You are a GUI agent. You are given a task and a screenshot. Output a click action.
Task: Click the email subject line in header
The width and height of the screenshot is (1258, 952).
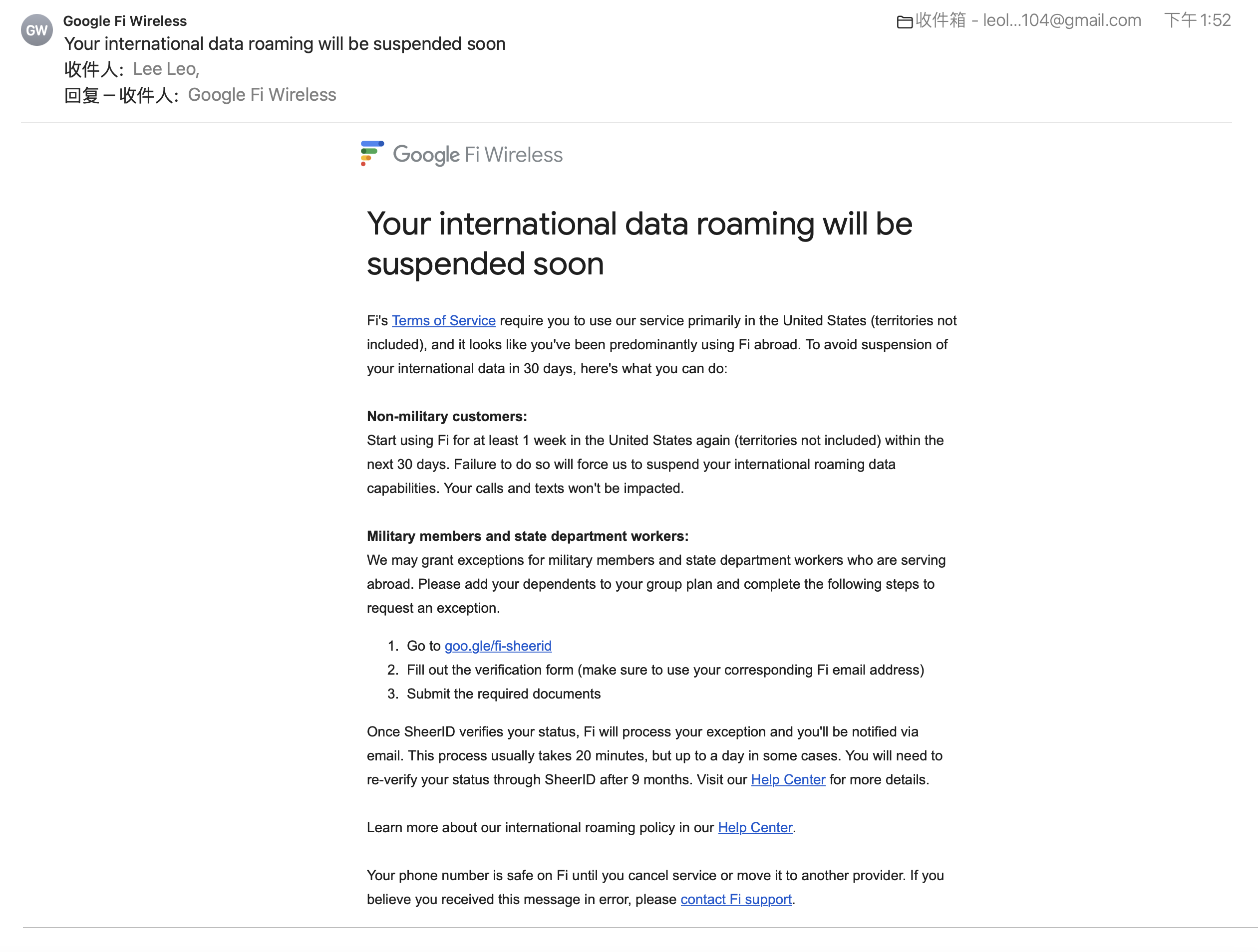(x=285, y=44)
